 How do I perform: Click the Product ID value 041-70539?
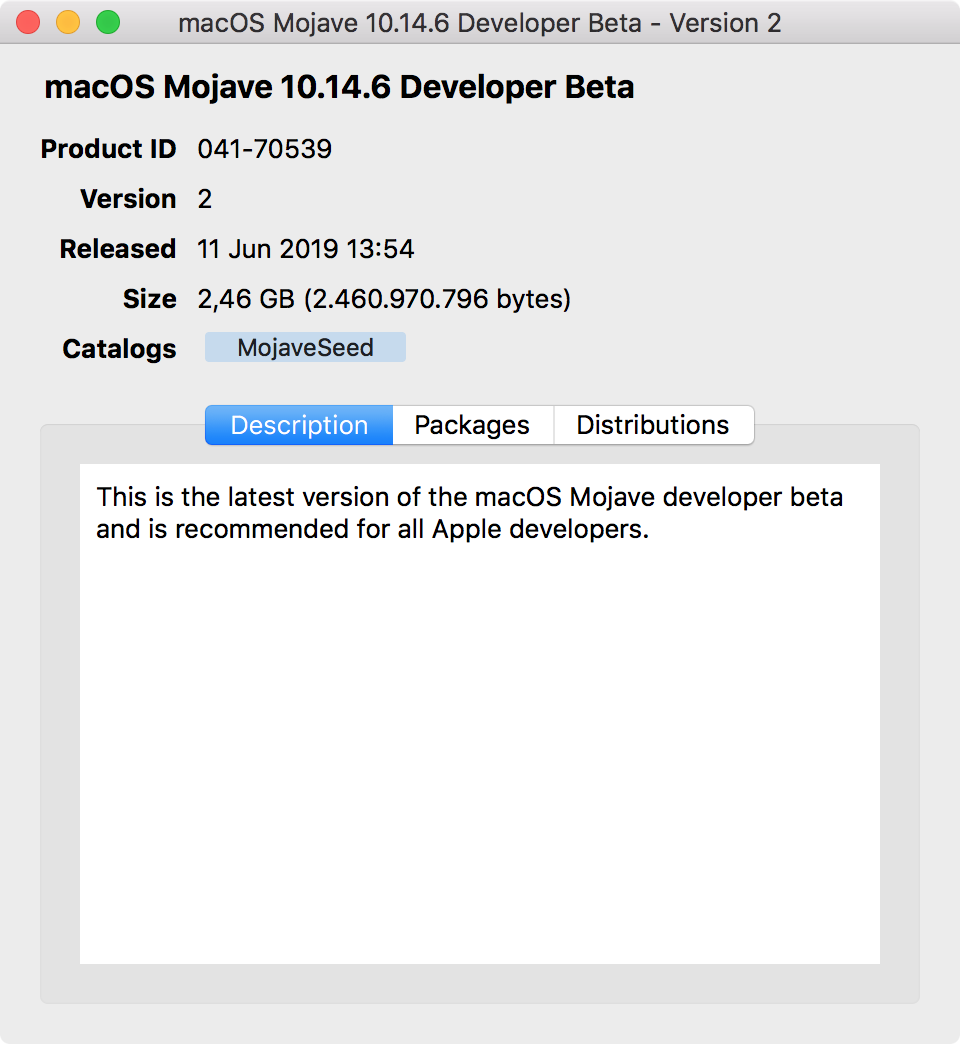tap(264, 149)
